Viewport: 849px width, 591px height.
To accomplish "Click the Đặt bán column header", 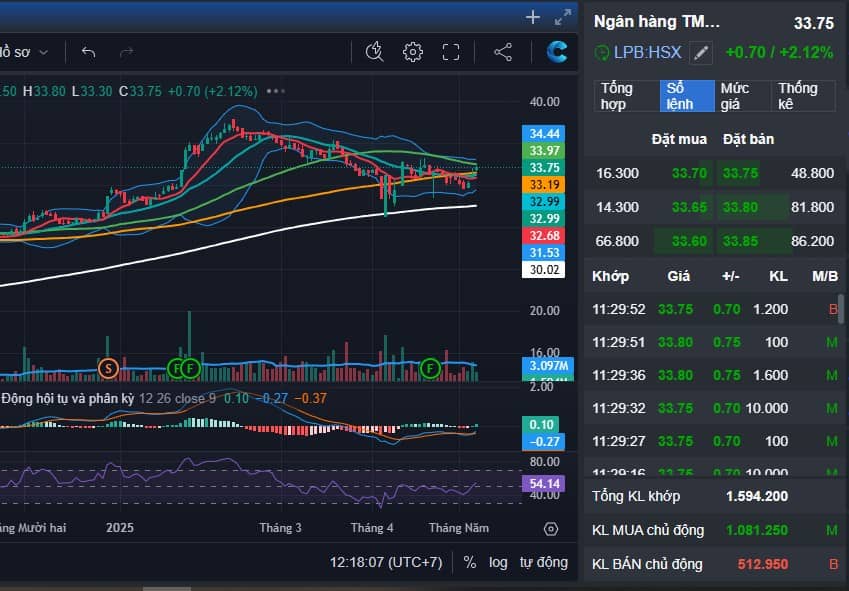I will pyautogui.click(x=748, y=139).
